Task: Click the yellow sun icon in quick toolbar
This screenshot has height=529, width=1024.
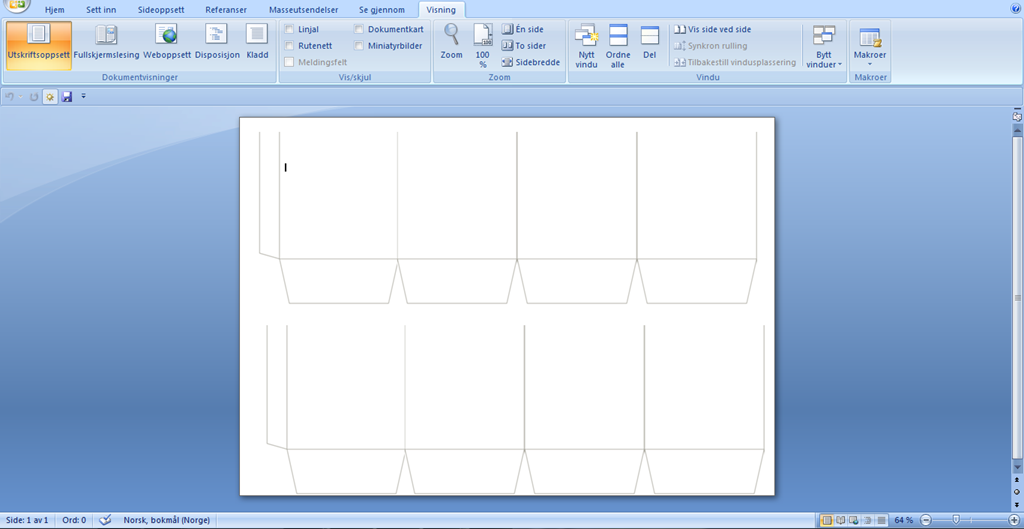Action: [50, 97]
